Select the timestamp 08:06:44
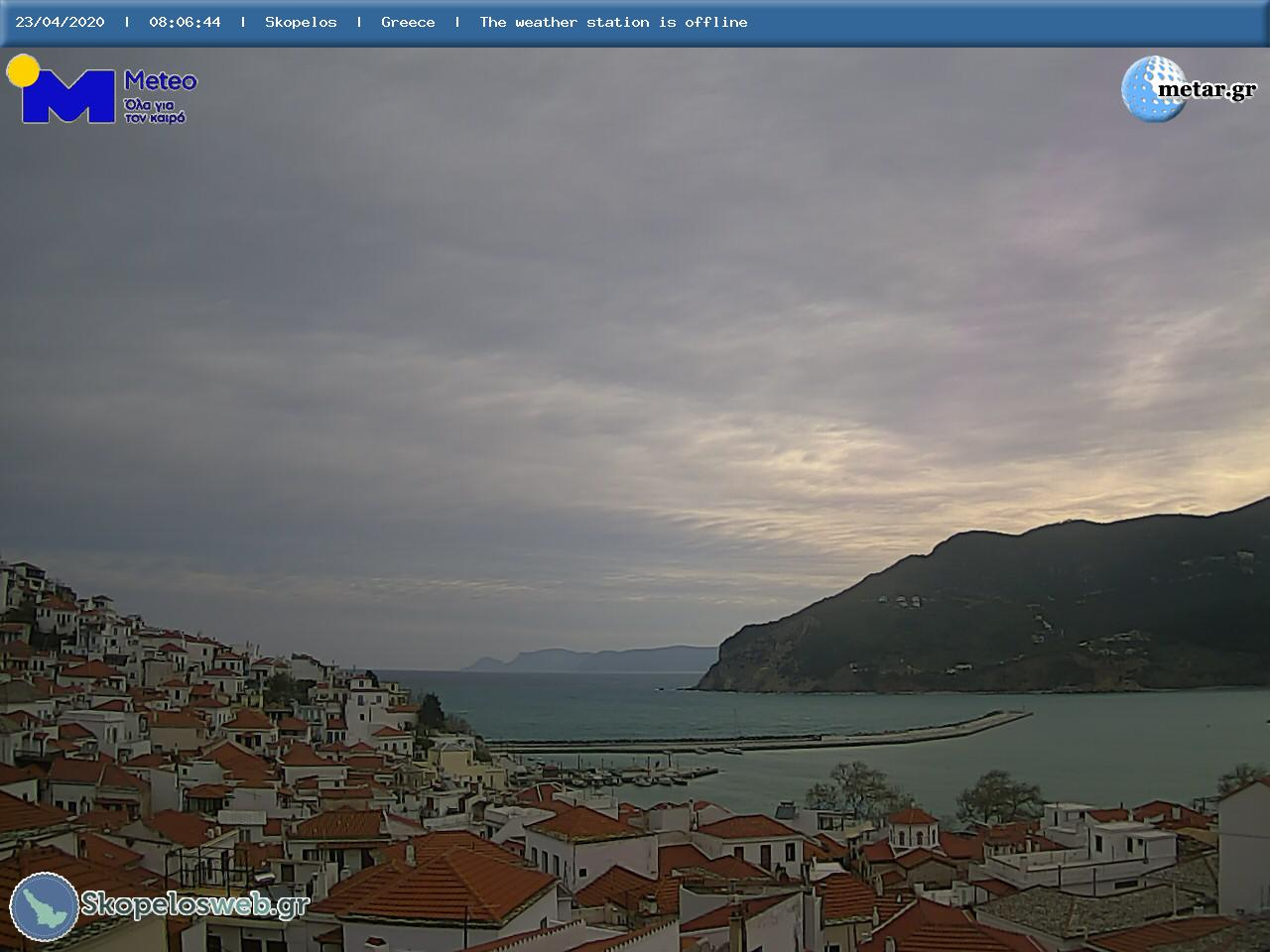The height and width of the screenshot is (952, 1270). [x=185, y=22]
